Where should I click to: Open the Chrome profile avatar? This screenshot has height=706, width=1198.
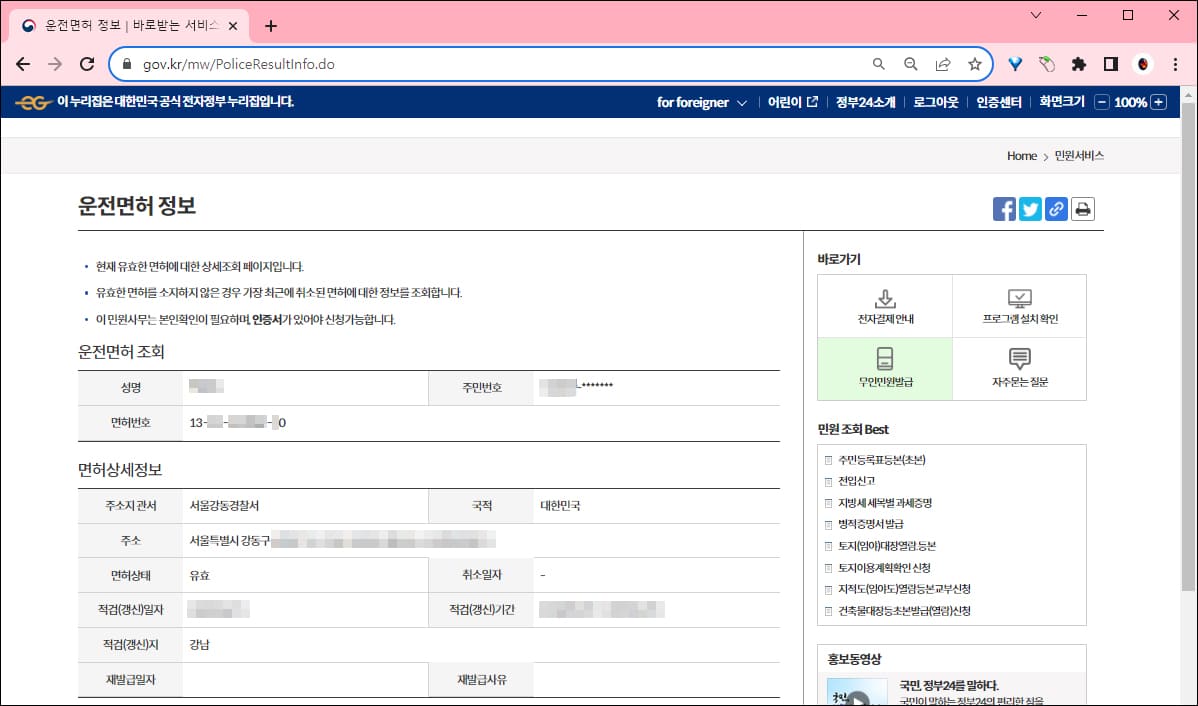click(1143, 64)
